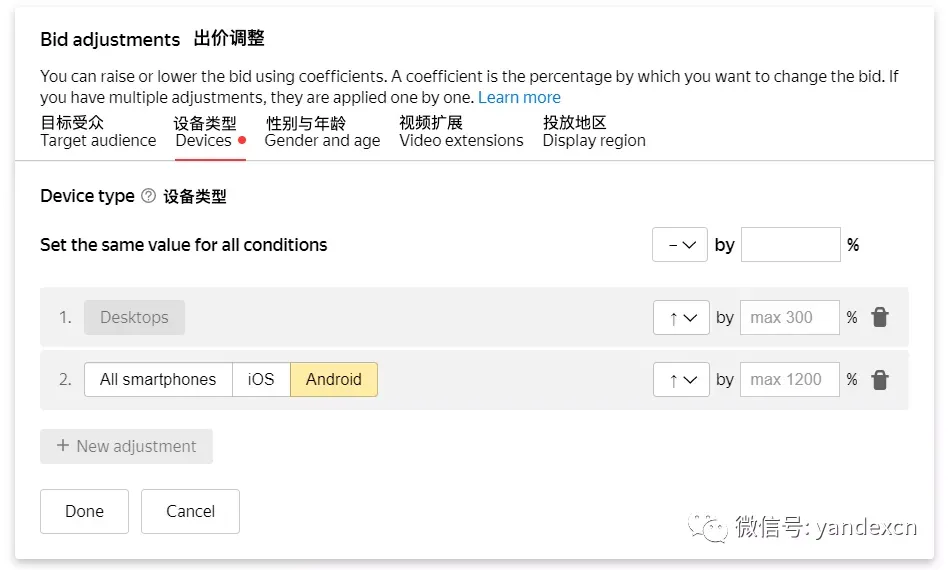948x570 pixels.
Task: Delete the smartphones adjustment with trash icon
Action: pos(879,380)
